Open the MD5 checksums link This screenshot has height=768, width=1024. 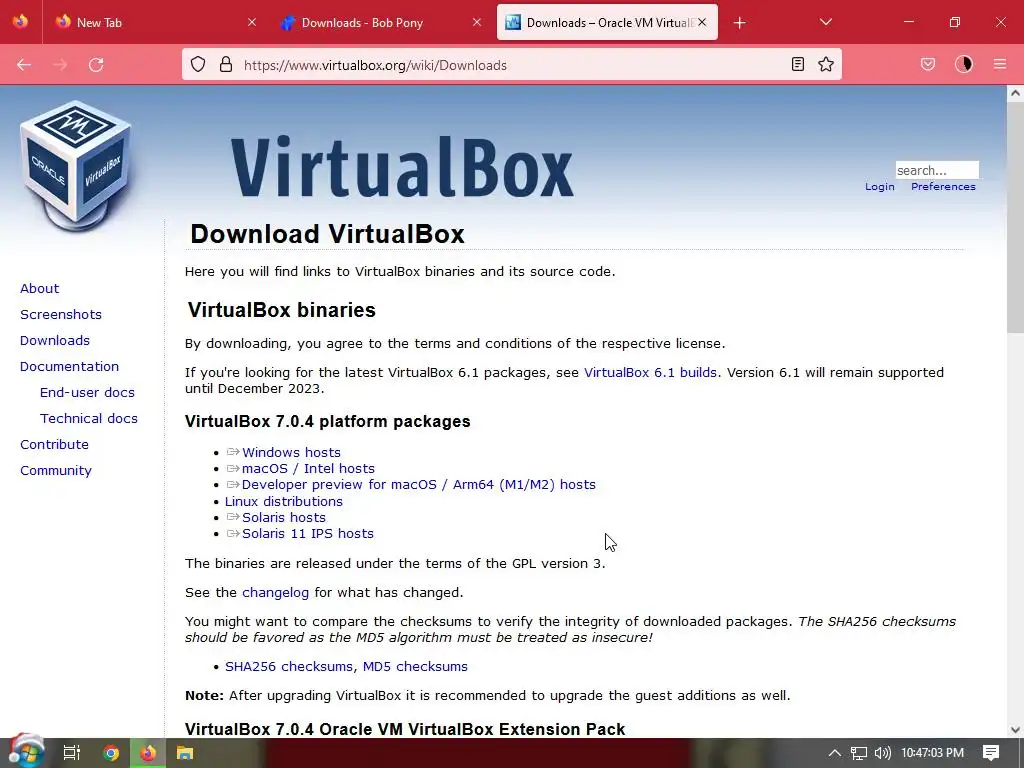pyautogui.click(x=415, y=667)
